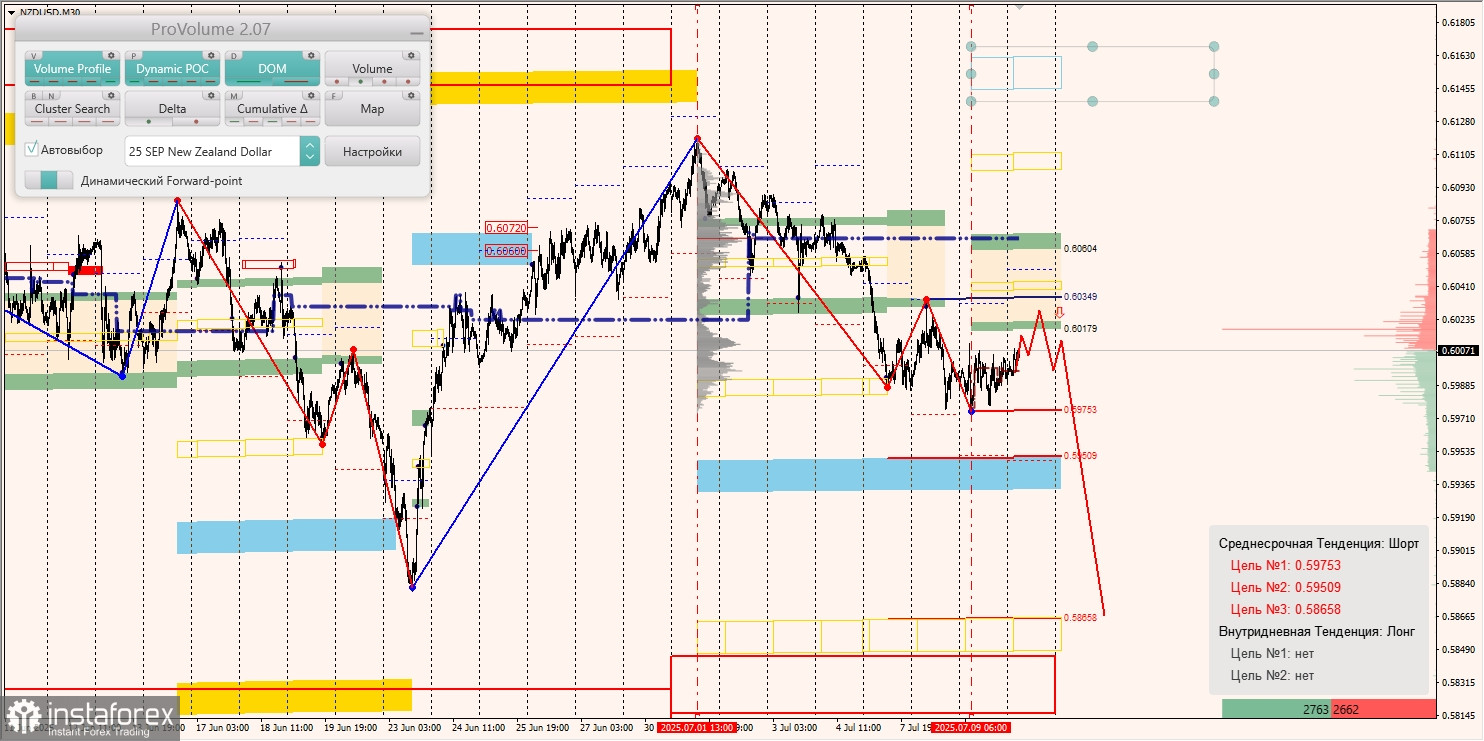
Task: Open Настройки settings button
Action: click(372, 151)
